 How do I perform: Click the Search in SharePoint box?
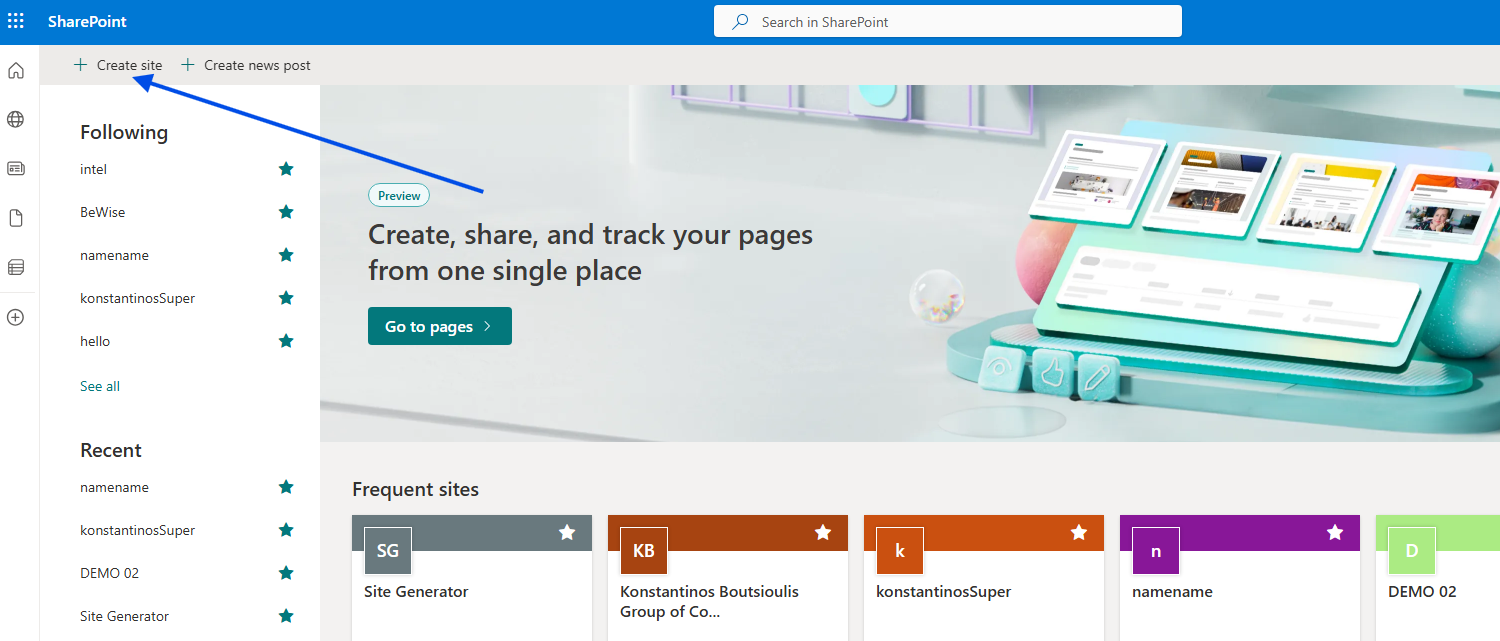[x=947, y=21]
